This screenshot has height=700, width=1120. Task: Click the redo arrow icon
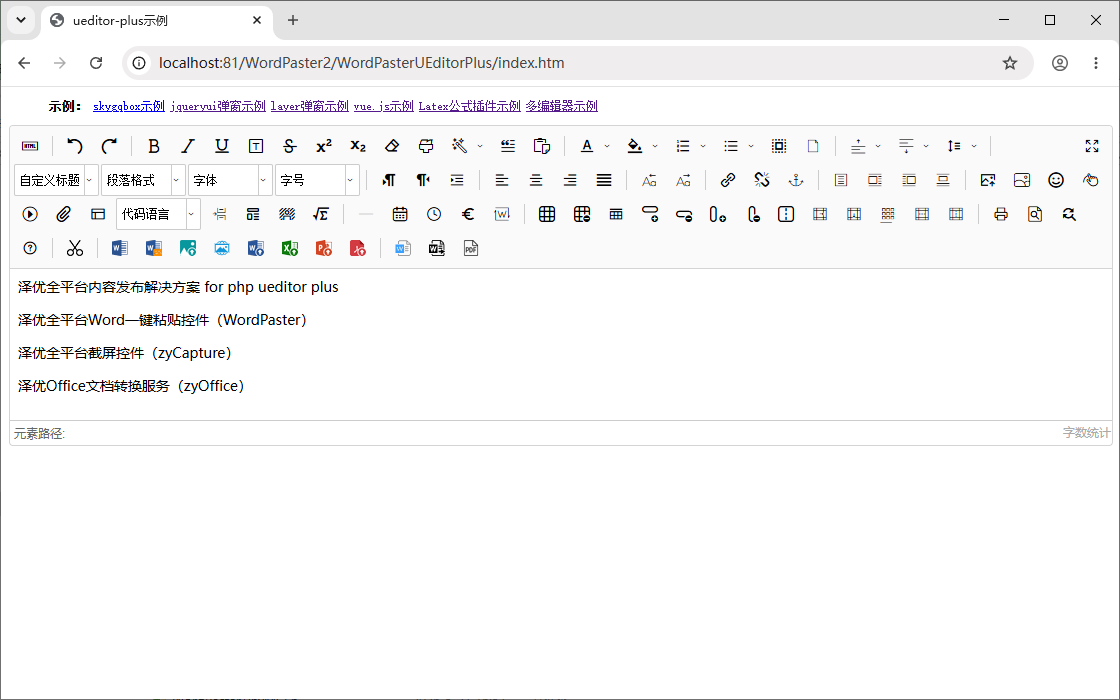pos(109,146)
